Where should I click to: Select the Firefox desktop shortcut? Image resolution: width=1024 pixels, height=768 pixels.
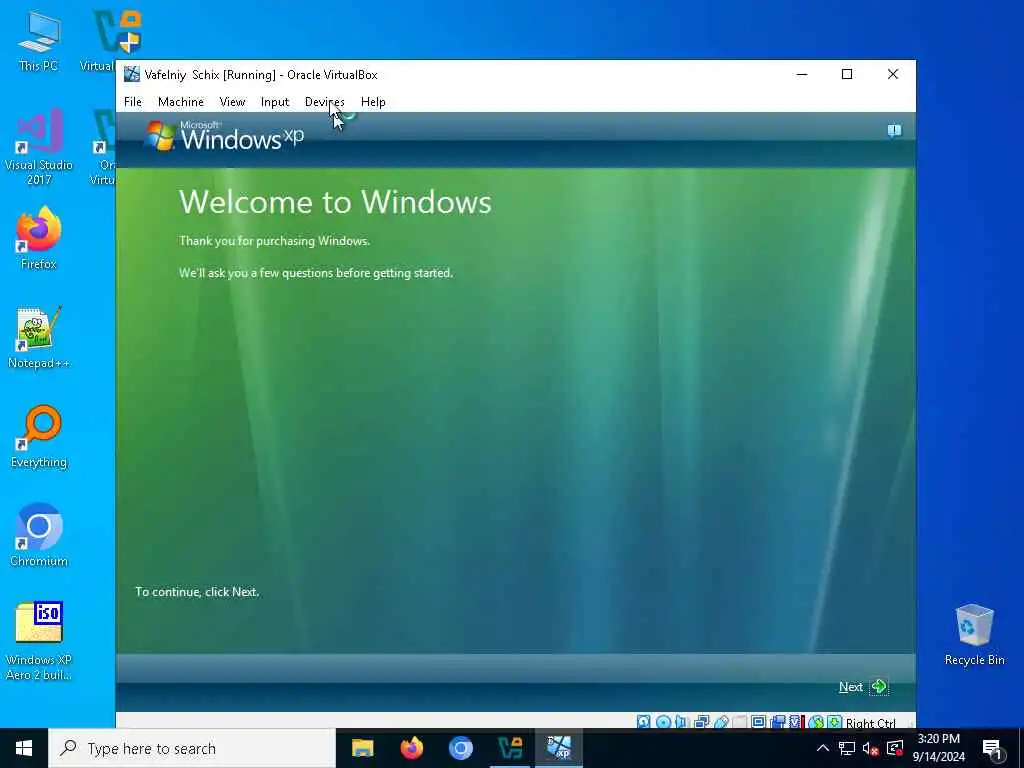pos(39,238)
